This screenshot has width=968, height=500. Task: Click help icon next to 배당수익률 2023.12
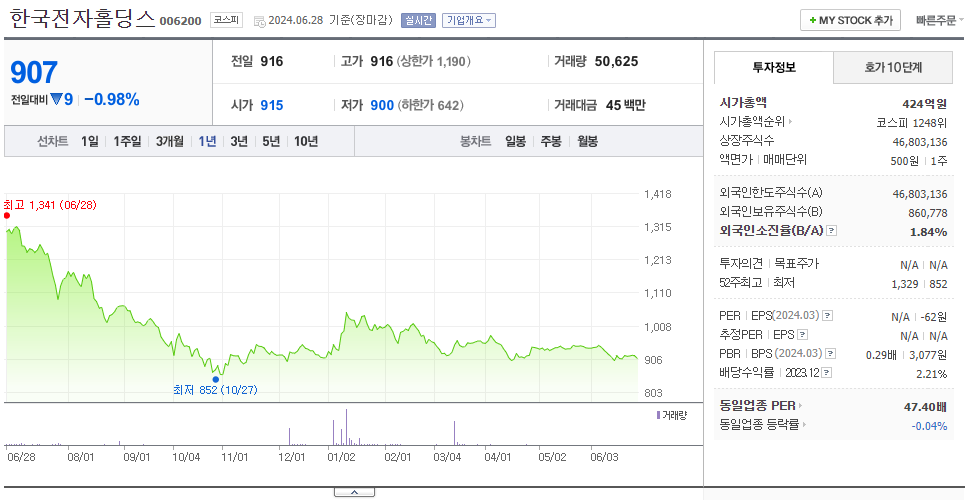[827, 373]
